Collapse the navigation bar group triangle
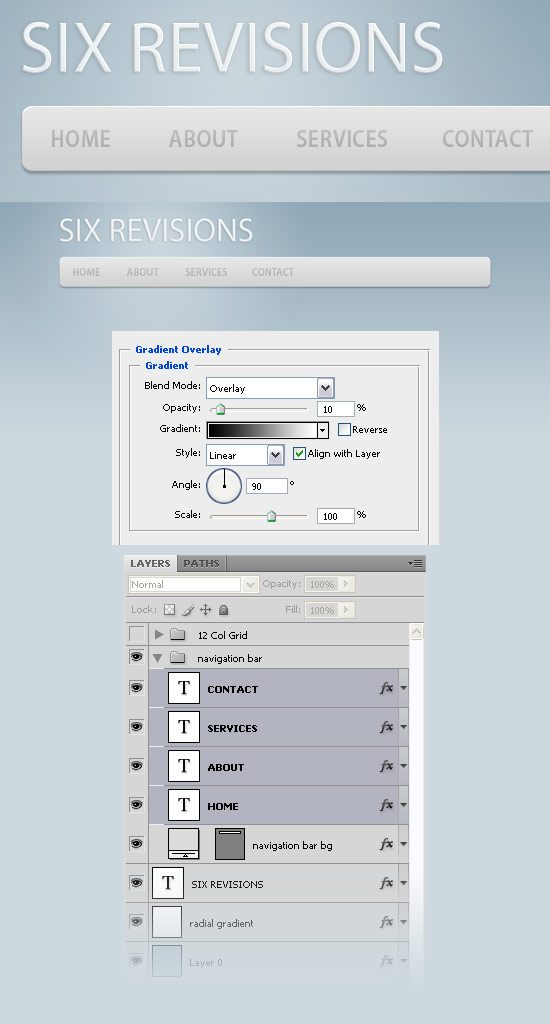Screen dimensions: 550x1024 click(x=157, y=658)
